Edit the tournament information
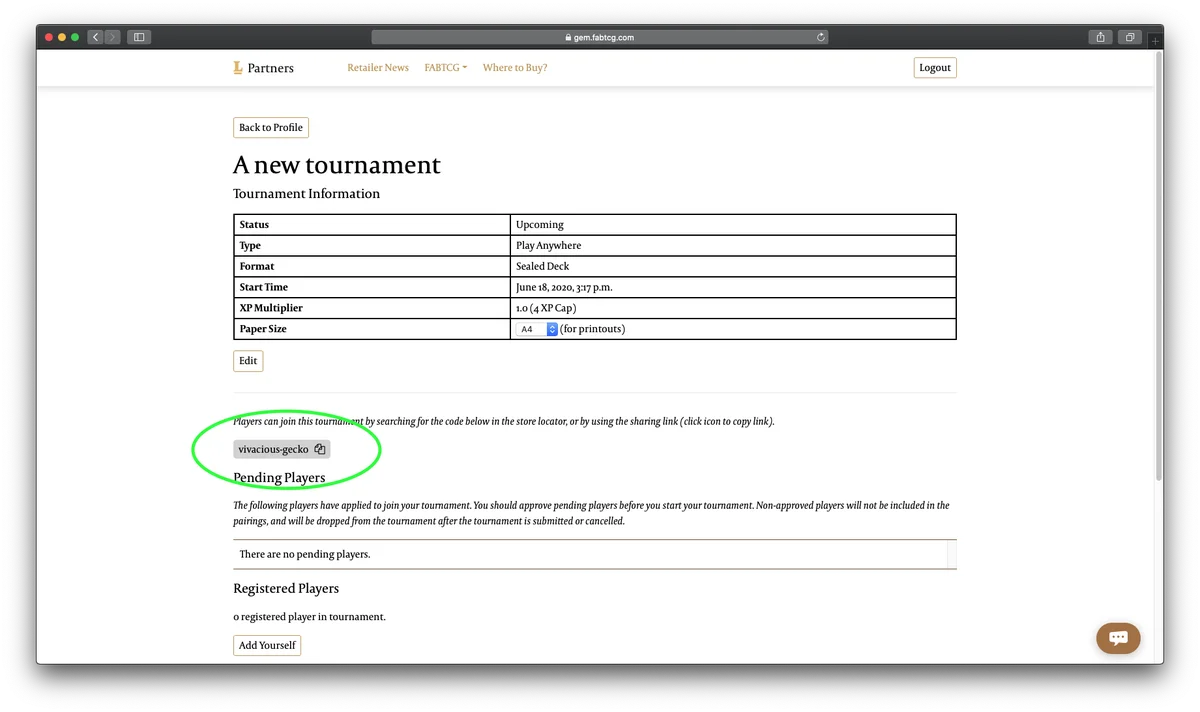This screenshot has width=1200, height=712. 248,361
